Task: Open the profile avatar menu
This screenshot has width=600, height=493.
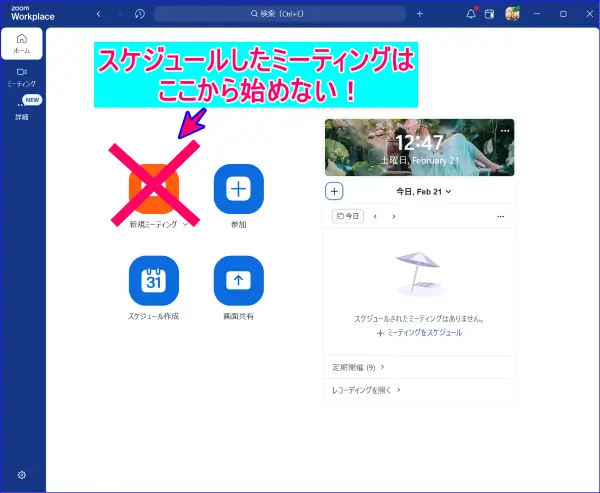Action: point(512,14)
